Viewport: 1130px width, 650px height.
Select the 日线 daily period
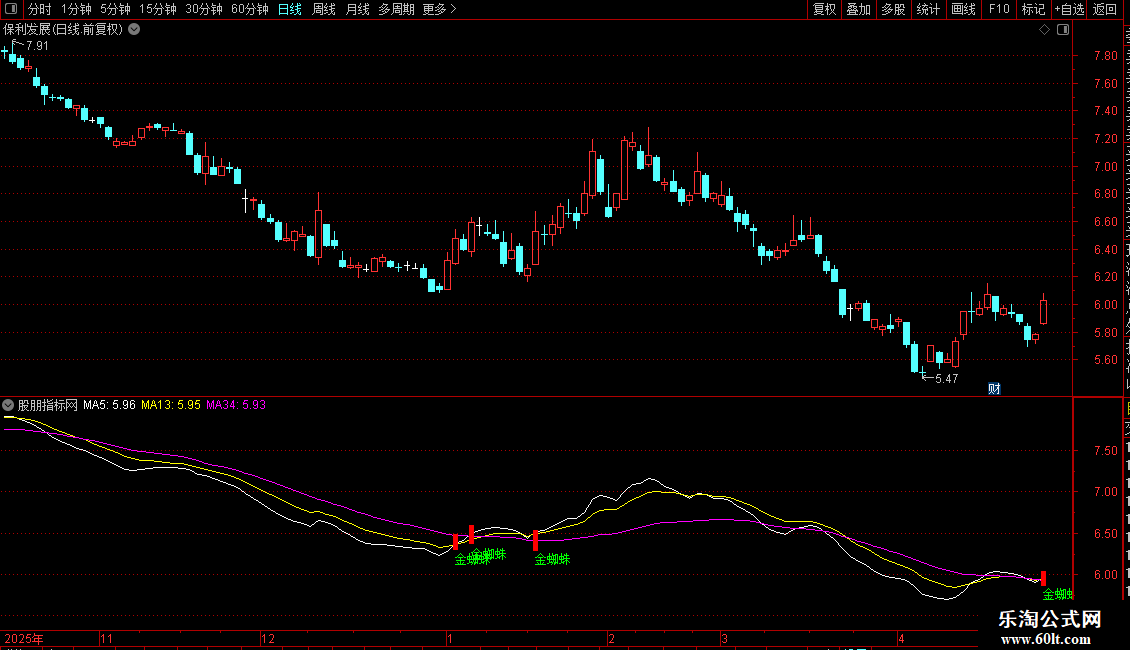(x=290, y=9)
